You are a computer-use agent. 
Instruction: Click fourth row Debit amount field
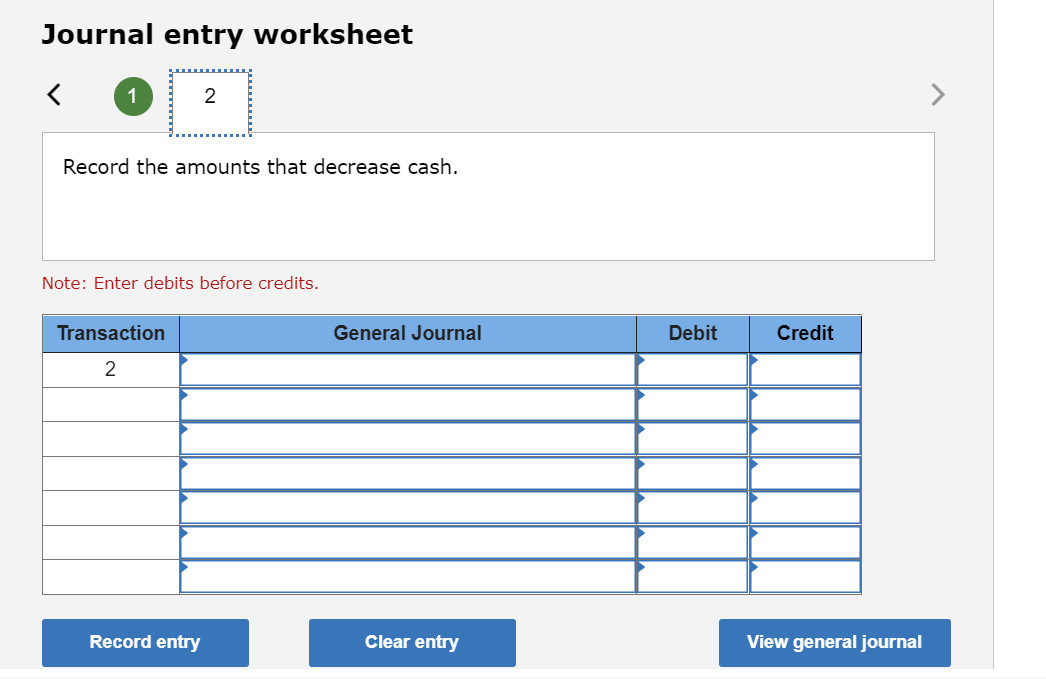692,474
